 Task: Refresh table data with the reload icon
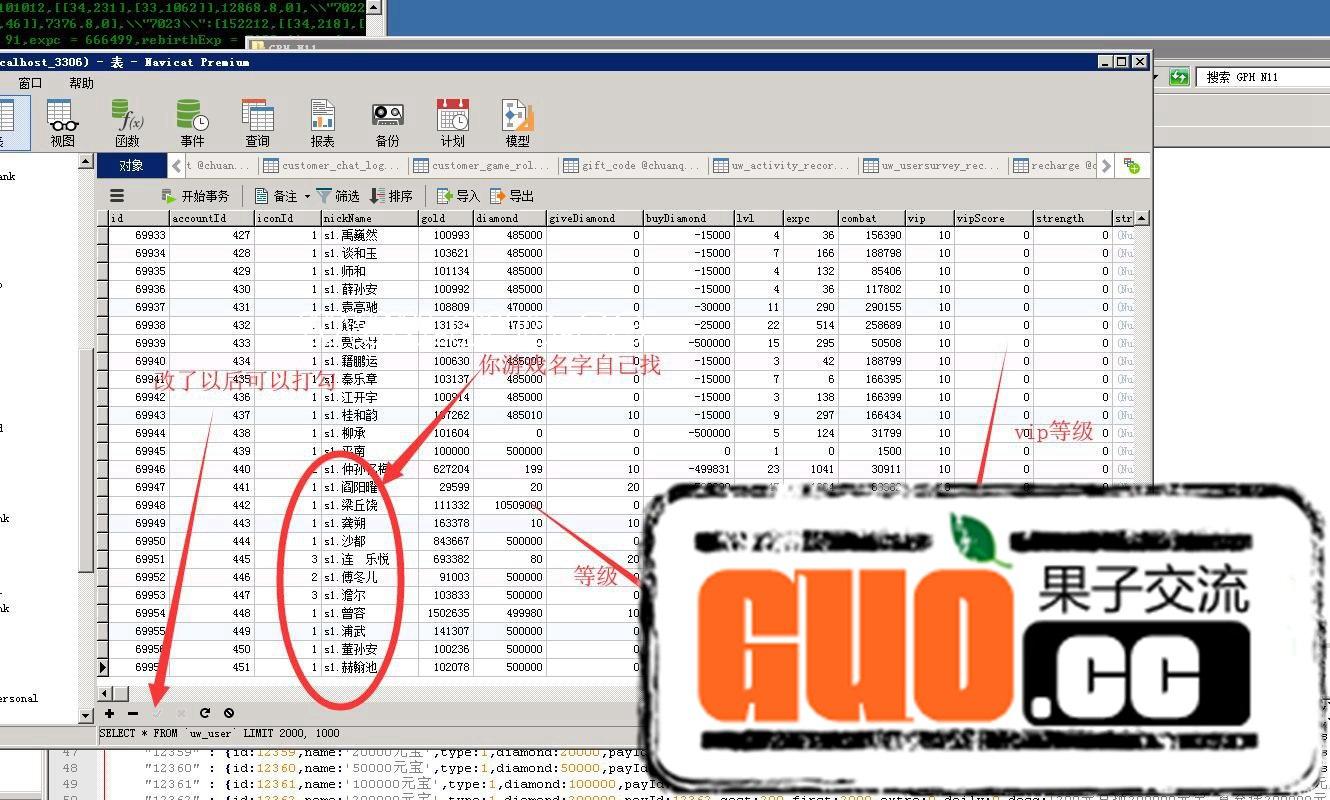[205, 713]
